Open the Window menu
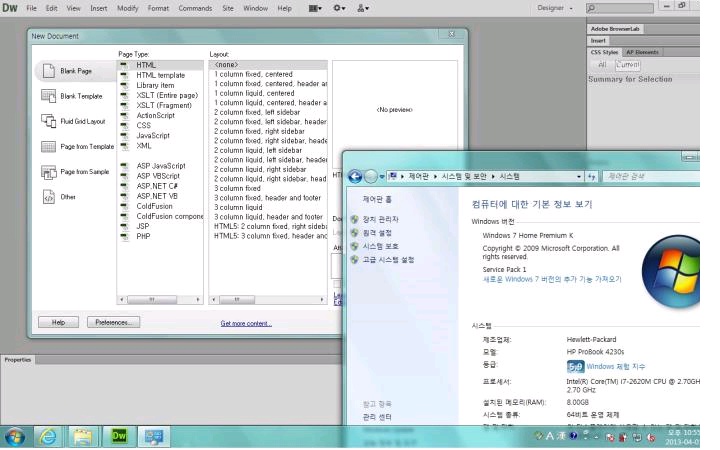 (x=255, y=8)
